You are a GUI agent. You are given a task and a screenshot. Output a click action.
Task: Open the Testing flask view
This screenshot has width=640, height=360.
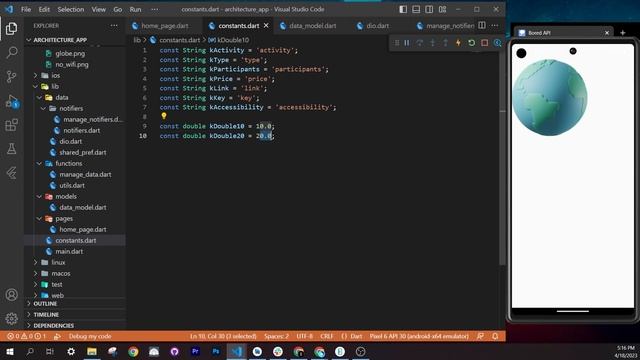coord(11,149)
